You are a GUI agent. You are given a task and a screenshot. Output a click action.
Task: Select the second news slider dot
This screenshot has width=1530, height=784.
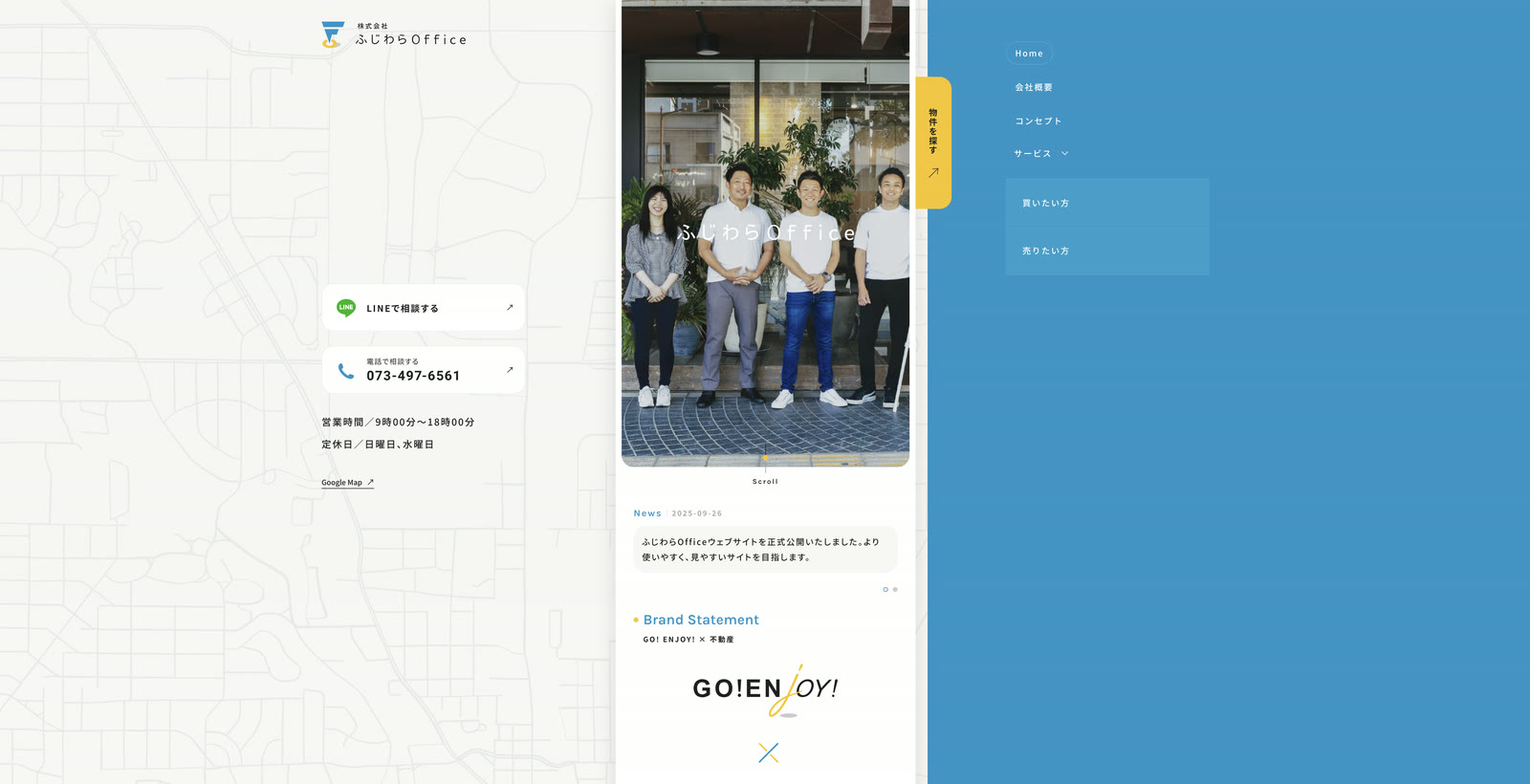coord(895,590)
